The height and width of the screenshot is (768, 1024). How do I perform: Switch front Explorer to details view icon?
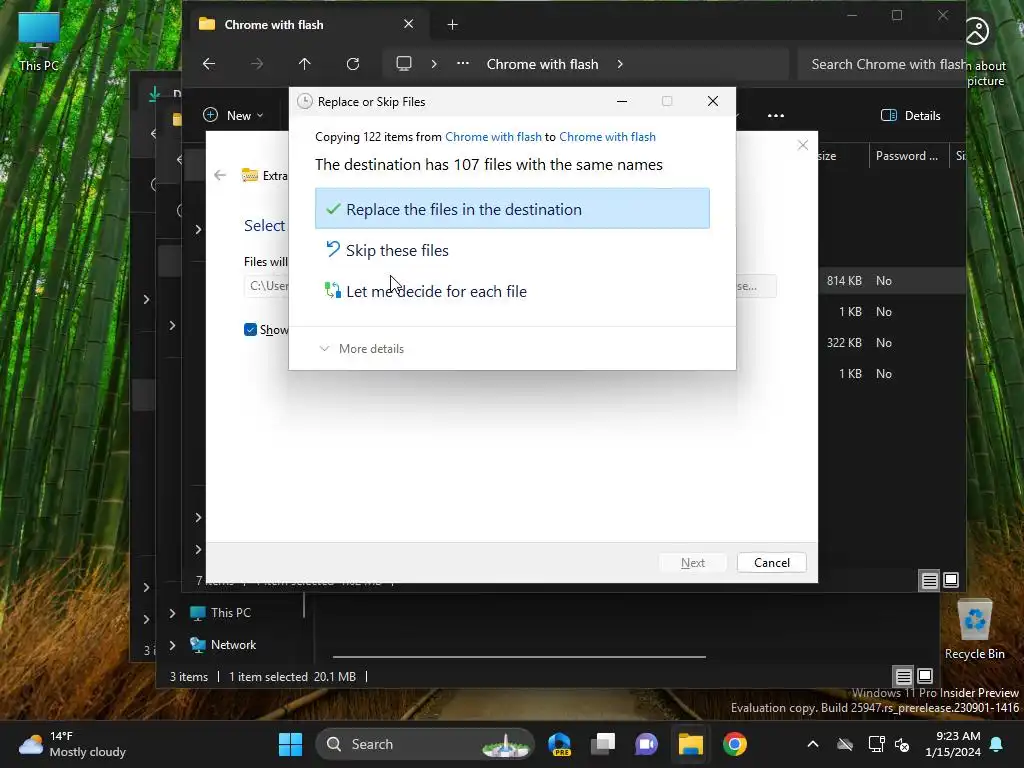tap(929, 581)
